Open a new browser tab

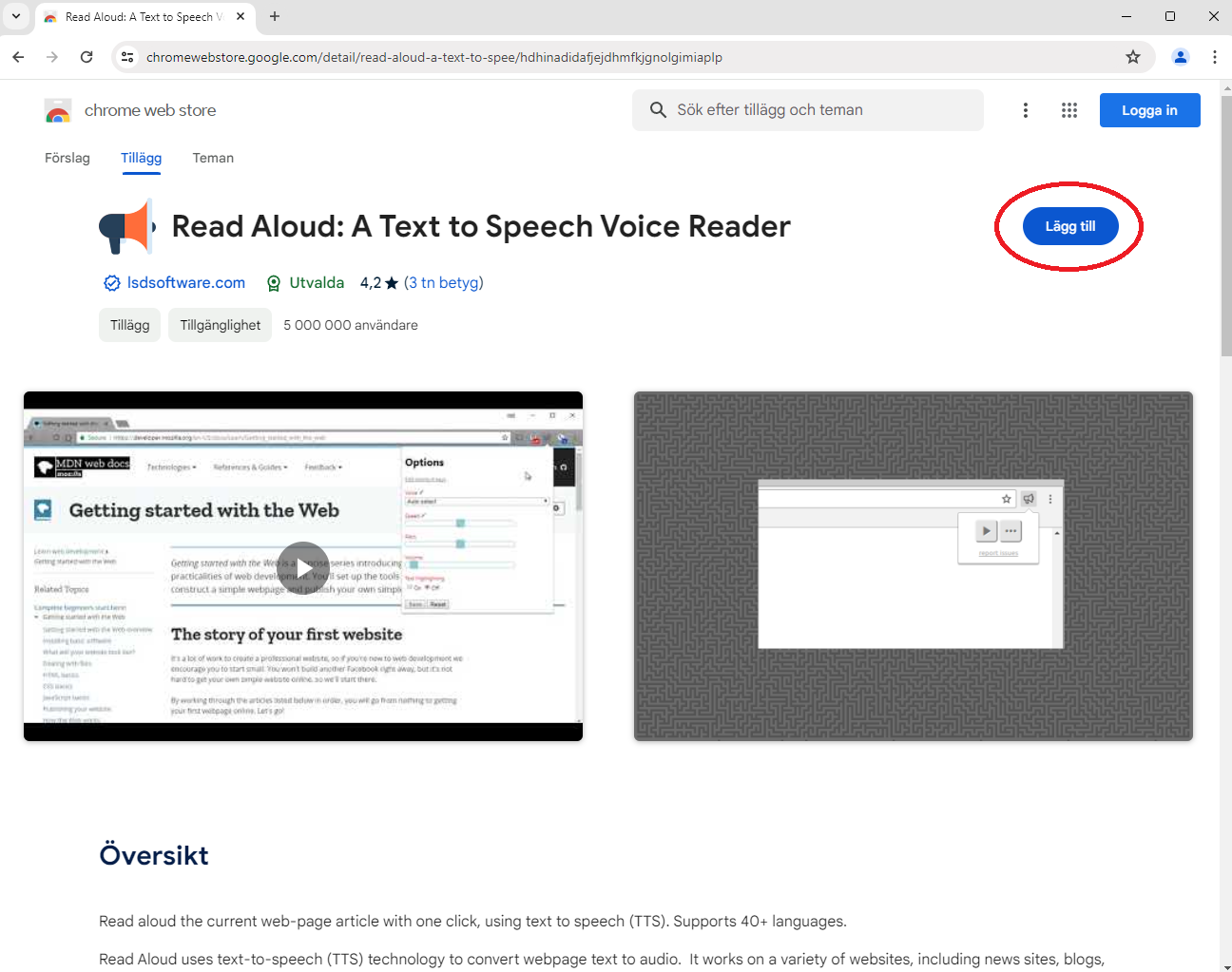(275, 16)
